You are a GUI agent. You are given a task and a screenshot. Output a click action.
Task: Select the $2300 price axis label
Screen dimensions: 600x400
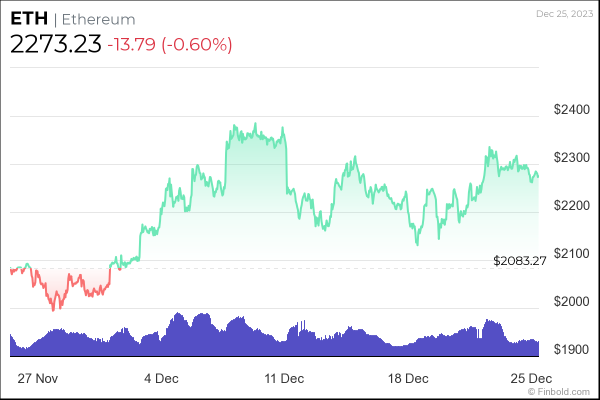click(571, 157)
